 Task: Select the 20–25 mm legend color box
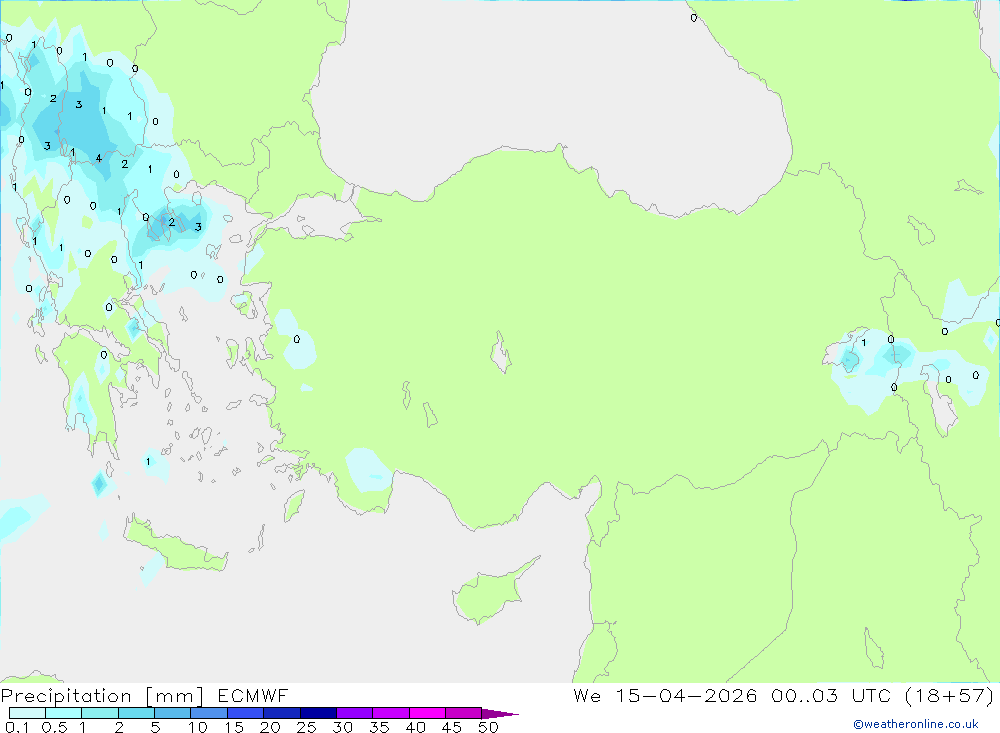(281, 713)
